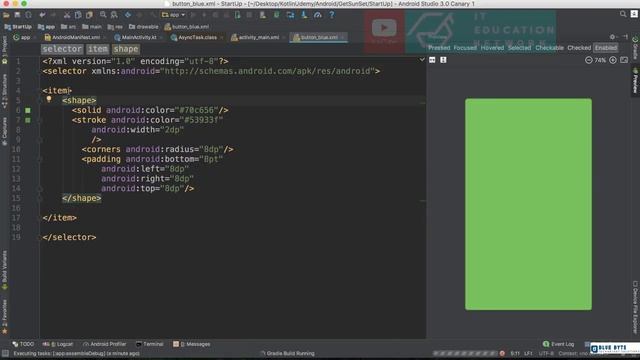Zoom in the preview with plus icon
This screenshot has height=360, width=640.
tap(613, 60)
